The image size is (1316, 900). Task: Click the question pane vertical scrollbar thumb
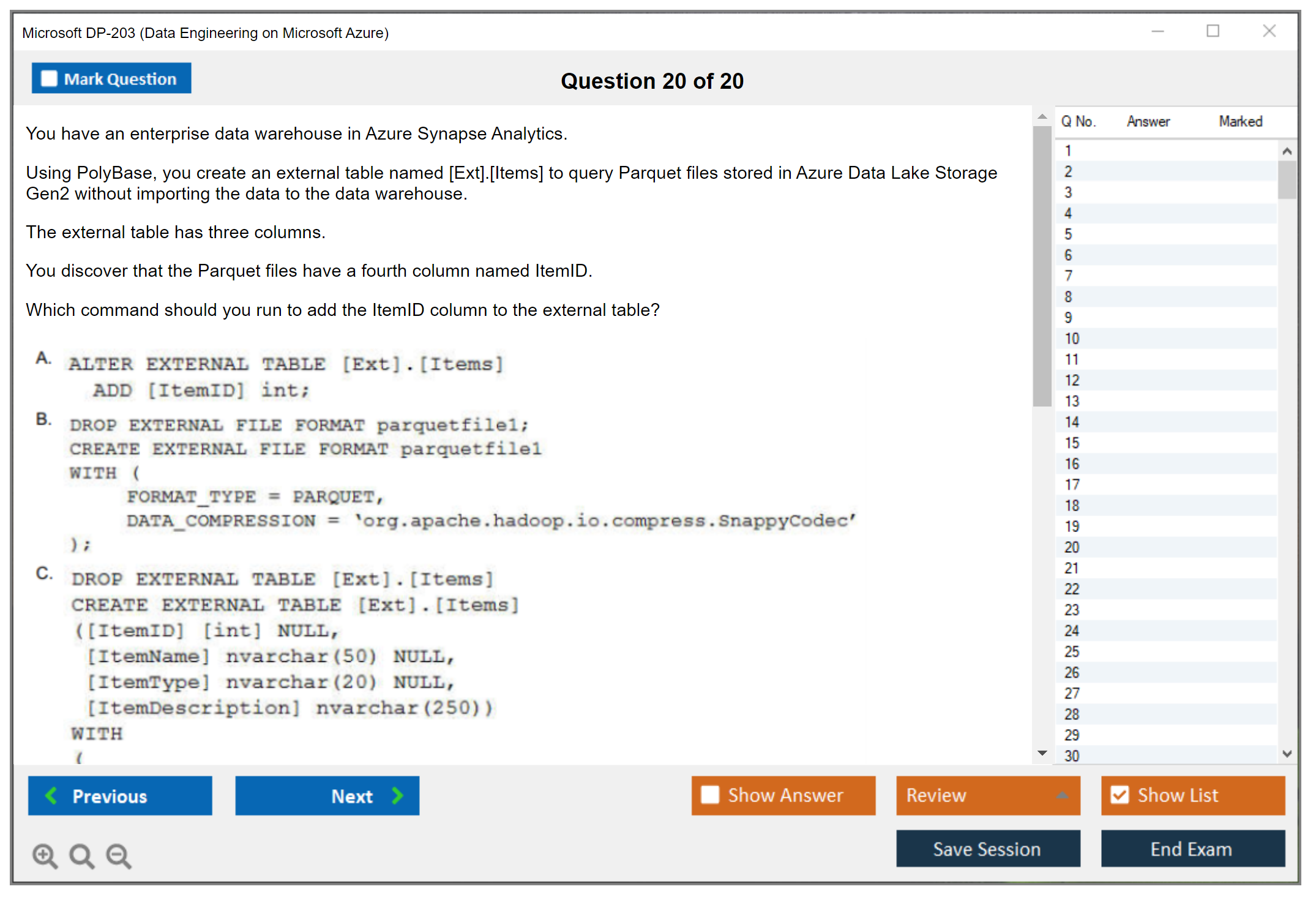tap(1042, 265)
